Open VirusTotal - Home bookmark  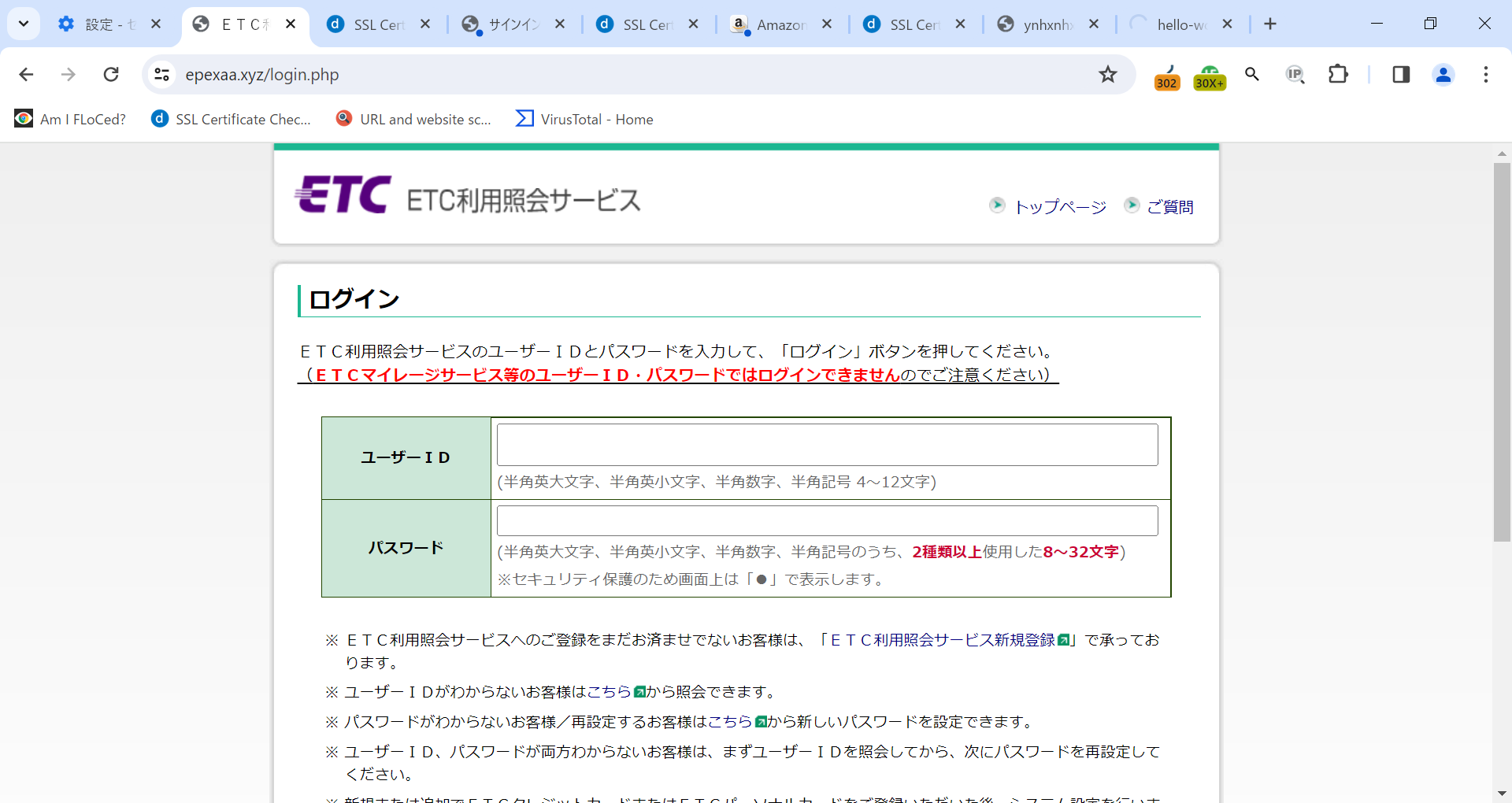(x=584, y=119)
